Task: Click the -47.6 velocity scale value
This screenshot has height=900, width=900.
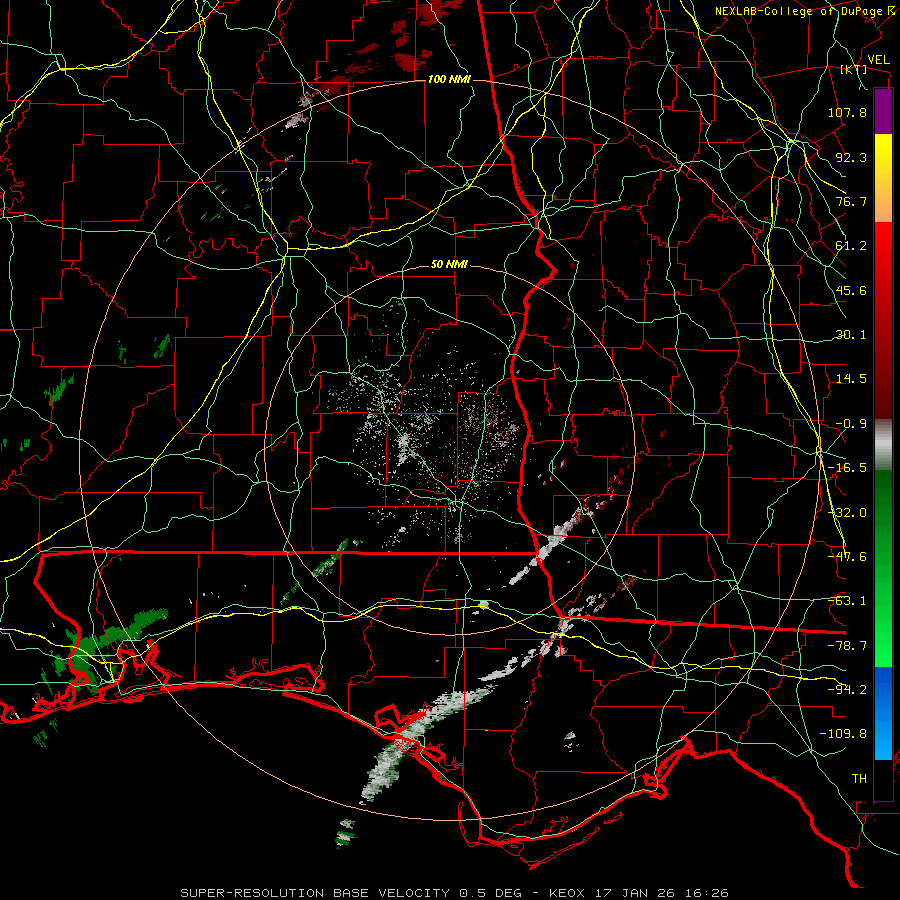Action: pos(847,557)
